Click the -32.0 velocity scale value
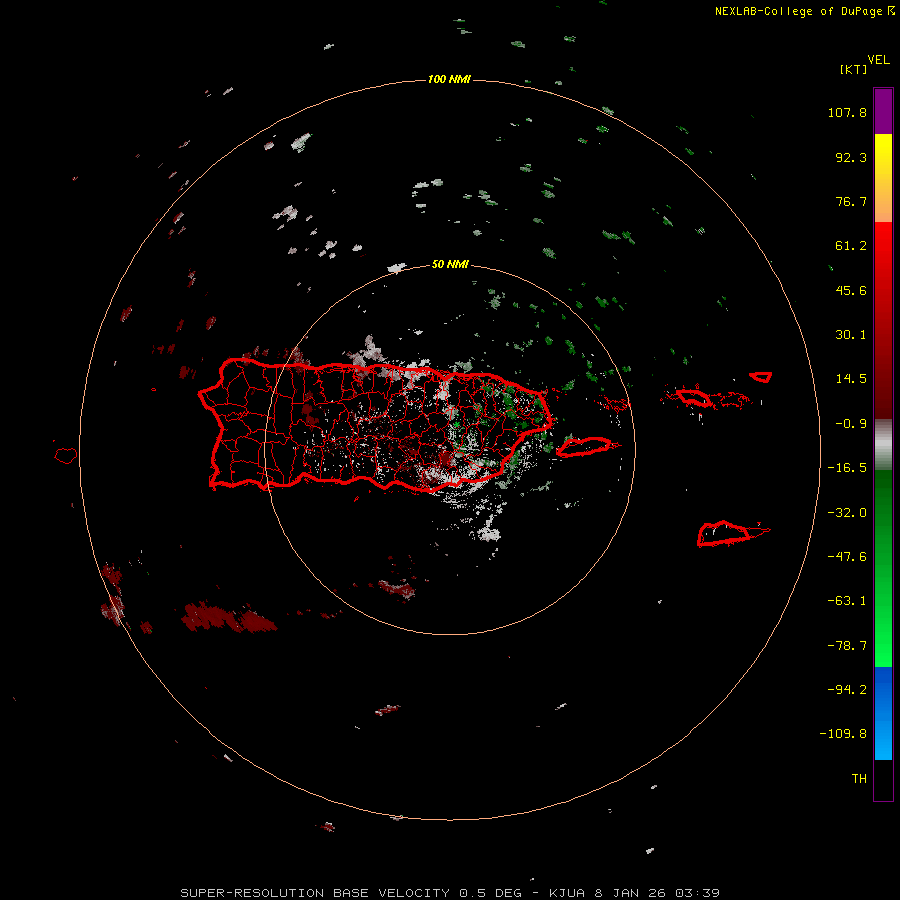The image size is (900, 900). coord(847,513)
